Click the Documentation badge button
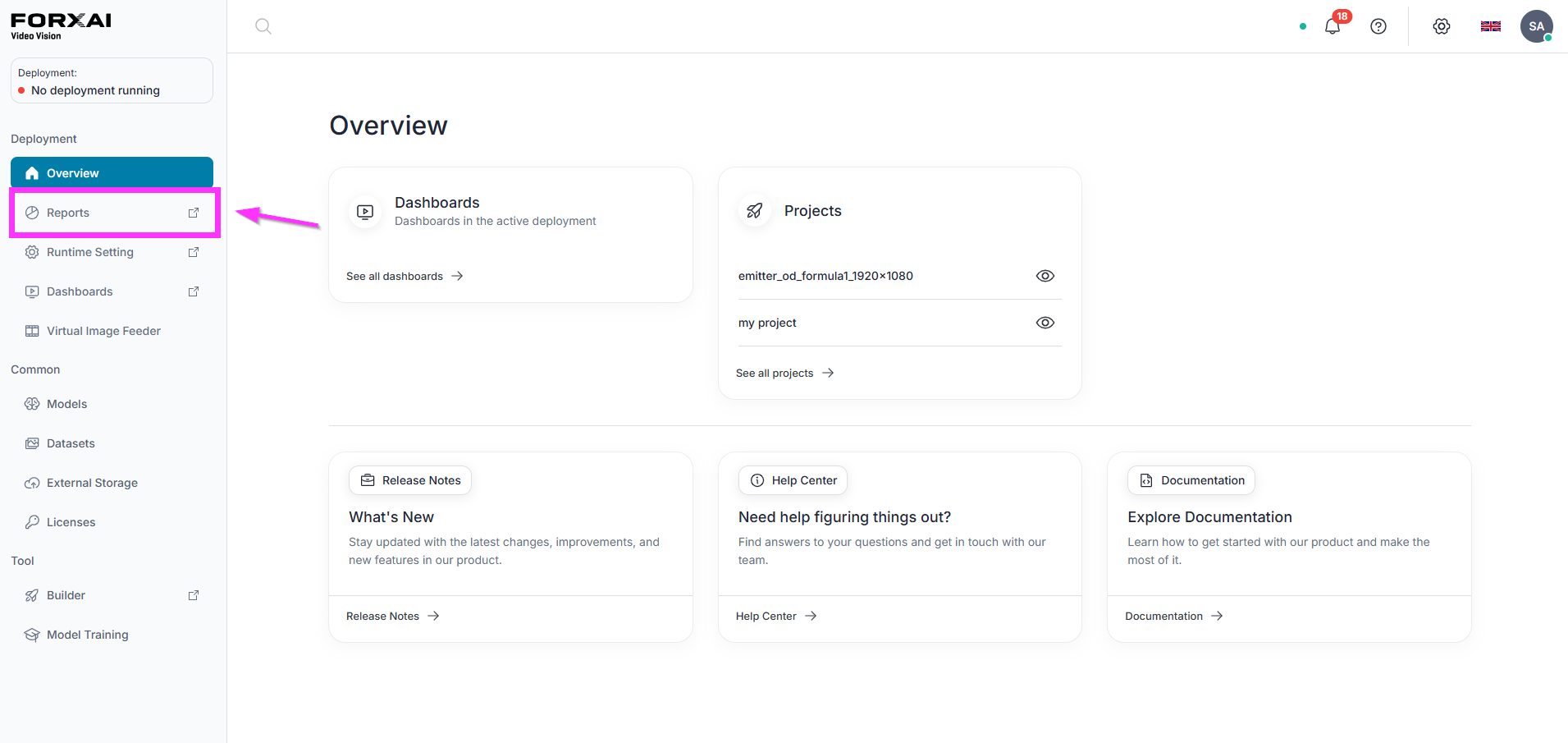Image resolution: width=1568 pixels, height=743 pixels. tap(1191, 480)
